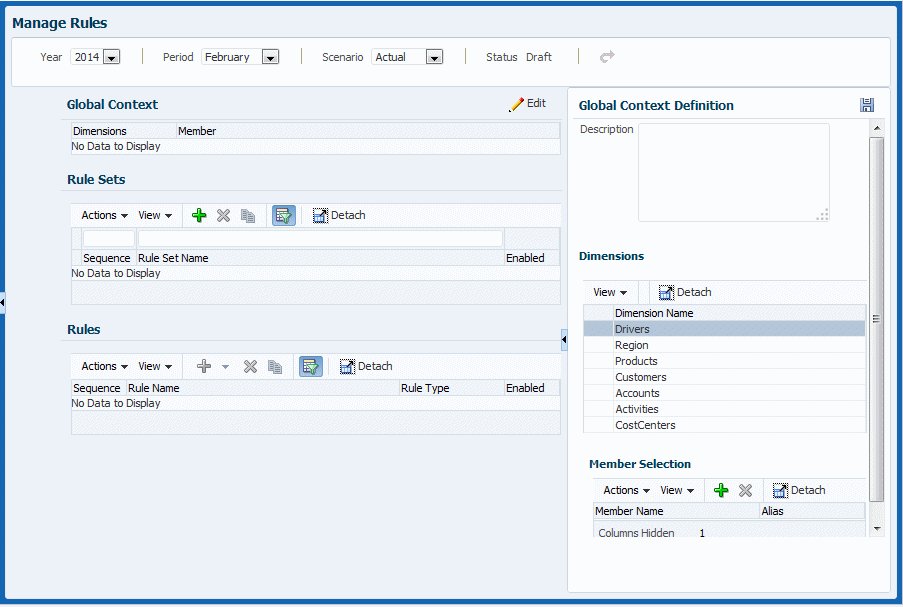Click the green add icon in Member Selection
The image size is (903, 607).
coord(721,490)
